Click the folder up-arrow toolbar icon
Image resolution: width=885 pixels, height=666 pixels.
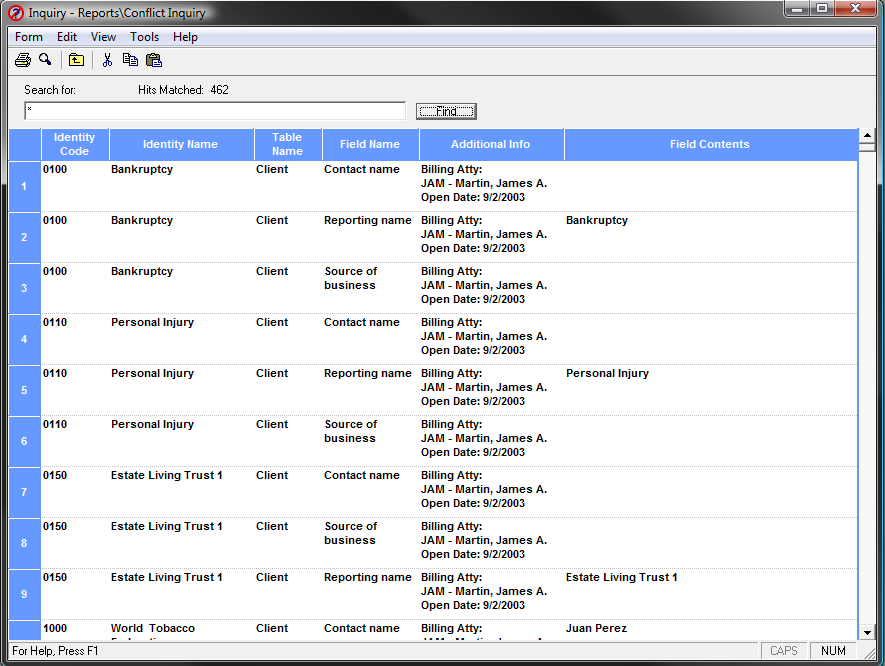click(76, 60)
